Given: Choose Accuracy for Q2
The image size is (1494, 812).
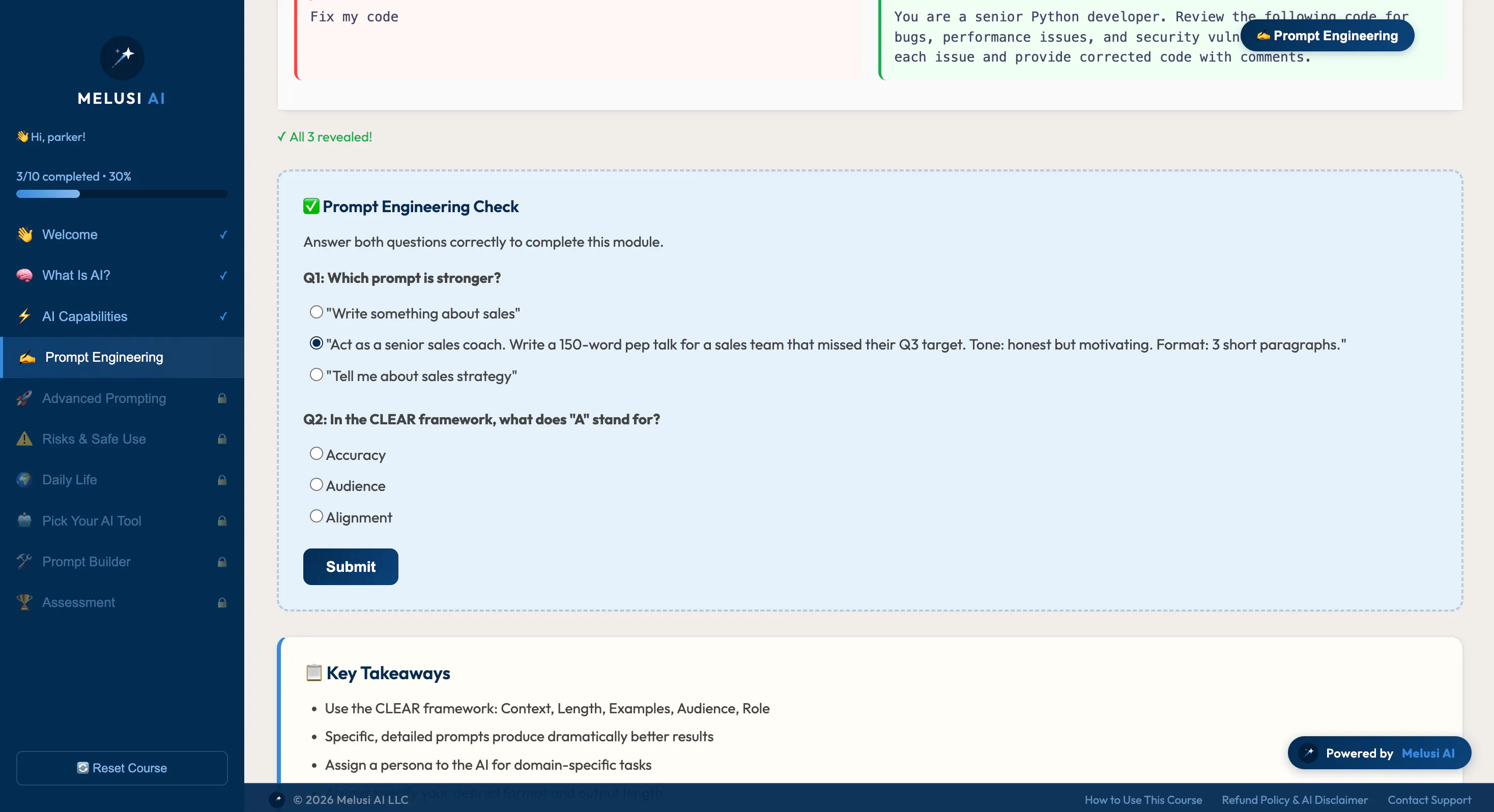Looking at the screenshot, I should [x=316, y=453].
